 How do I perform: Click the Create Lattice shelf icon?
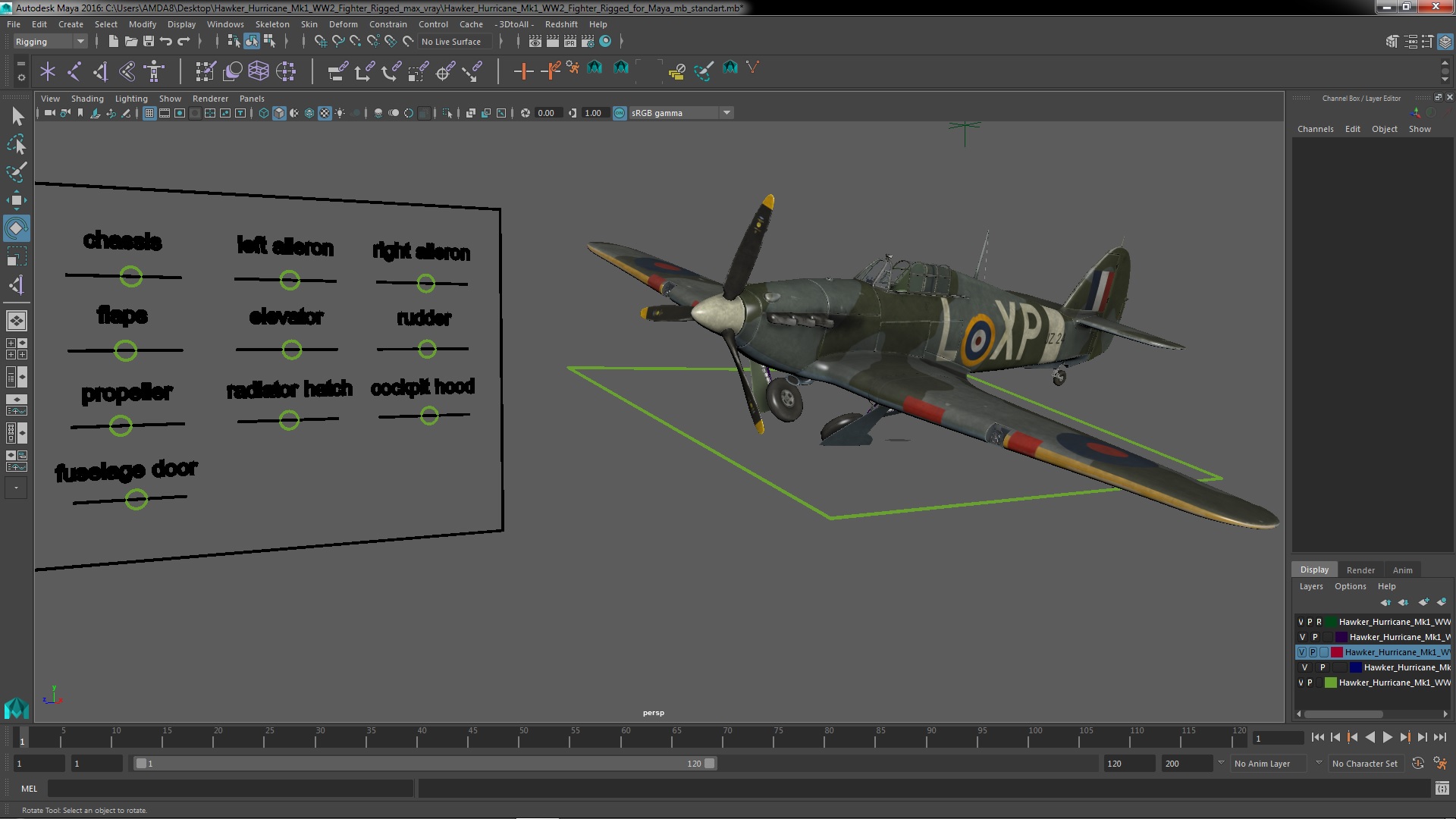coord(259,71)
